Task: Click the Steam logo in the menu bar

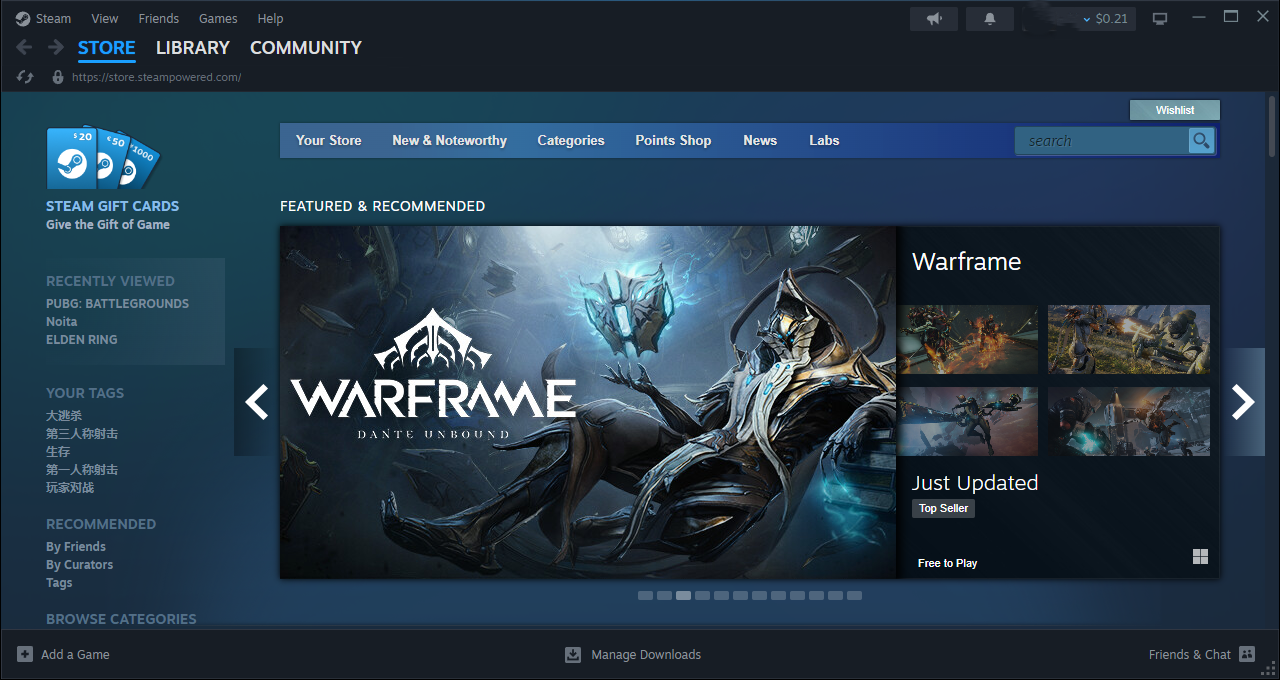Action: tap(23, 18)
